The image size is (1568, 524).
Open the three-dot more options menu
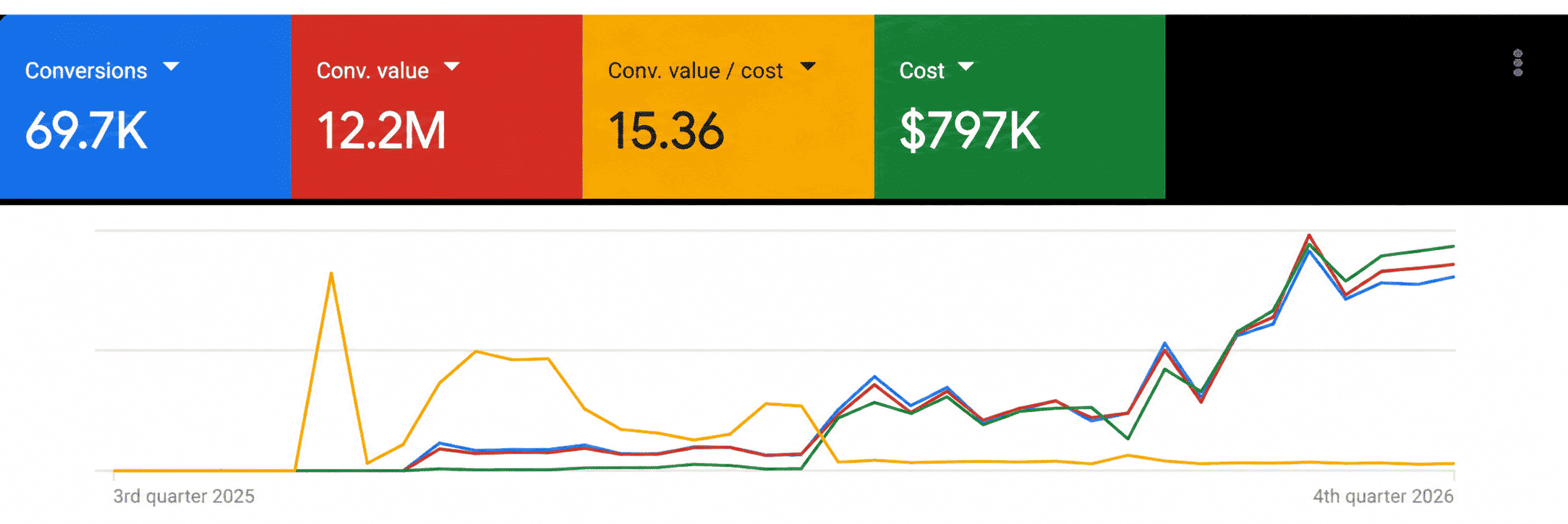click(1517, 63)
